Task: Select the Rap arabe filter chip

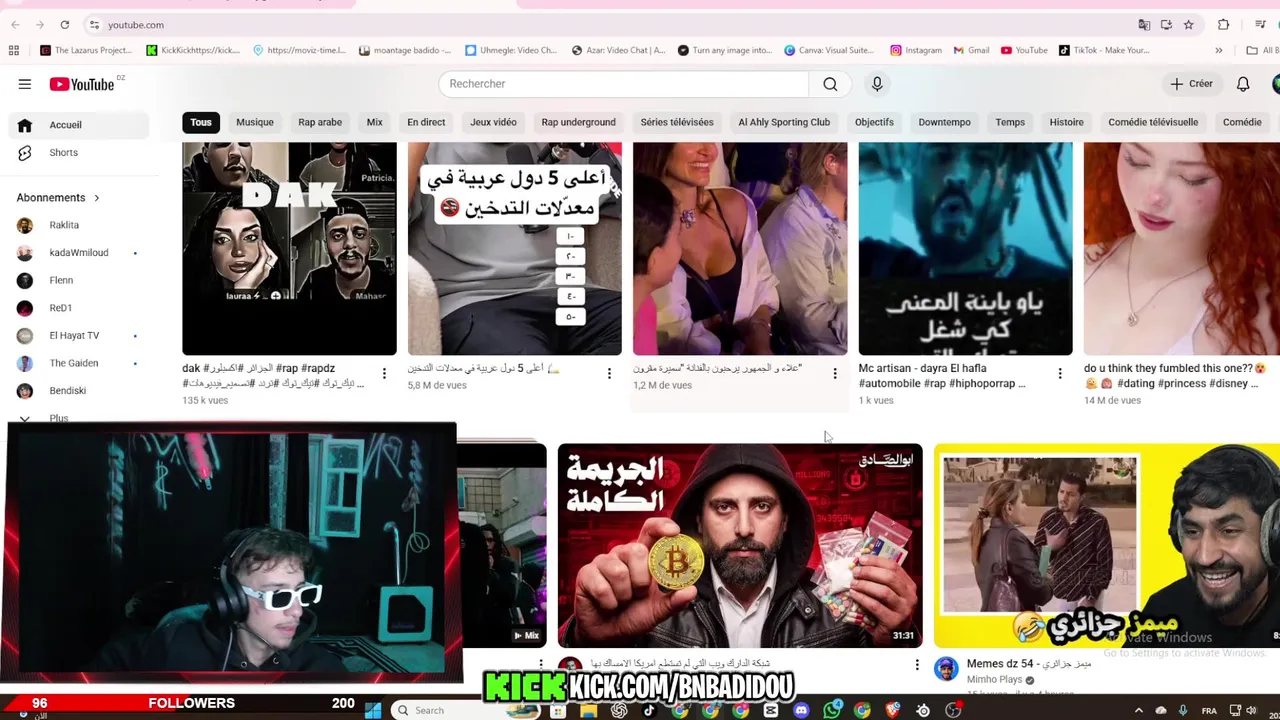Action: (320, 122)
